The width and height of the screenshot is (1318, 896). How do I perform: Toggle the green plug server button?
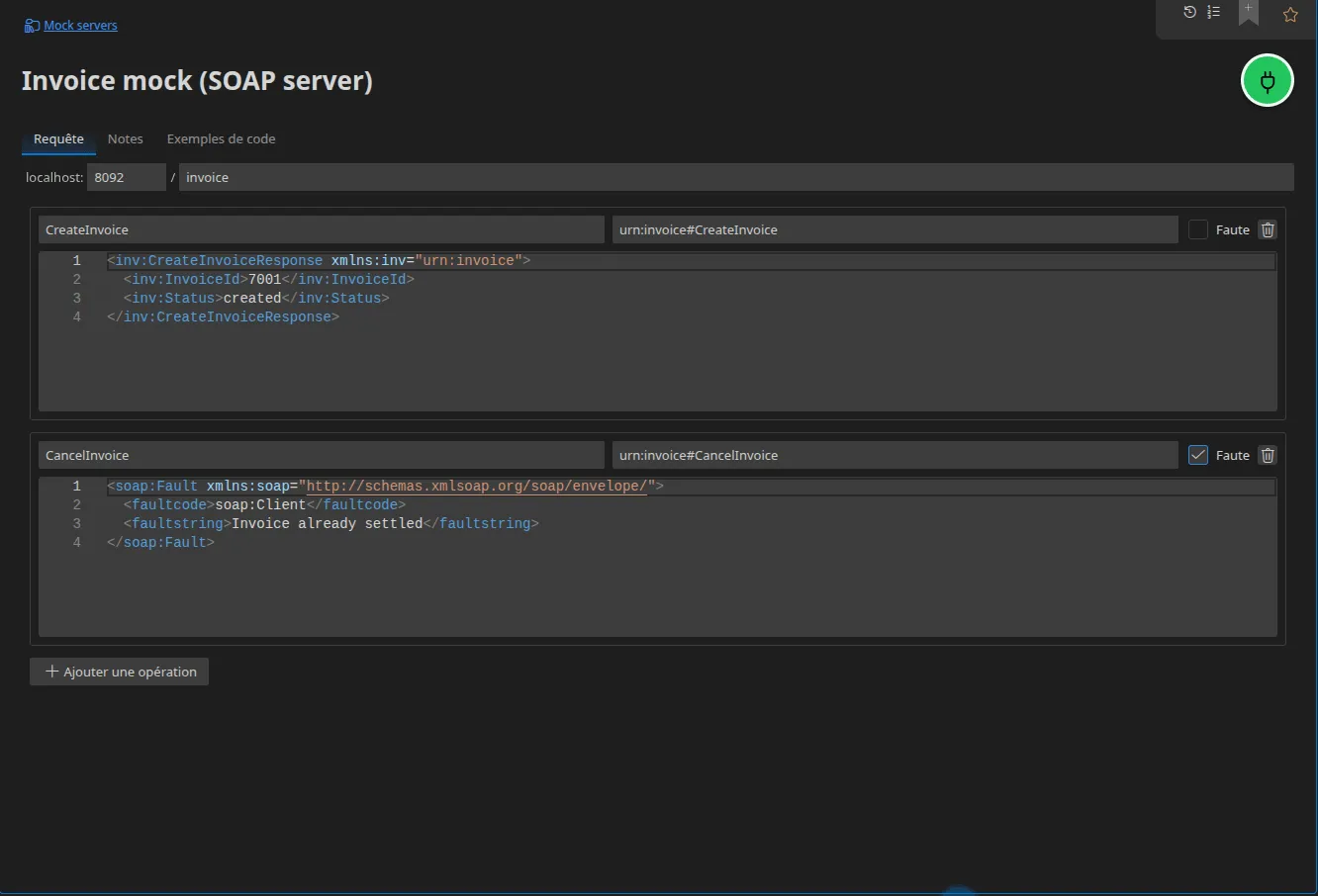1268,80
